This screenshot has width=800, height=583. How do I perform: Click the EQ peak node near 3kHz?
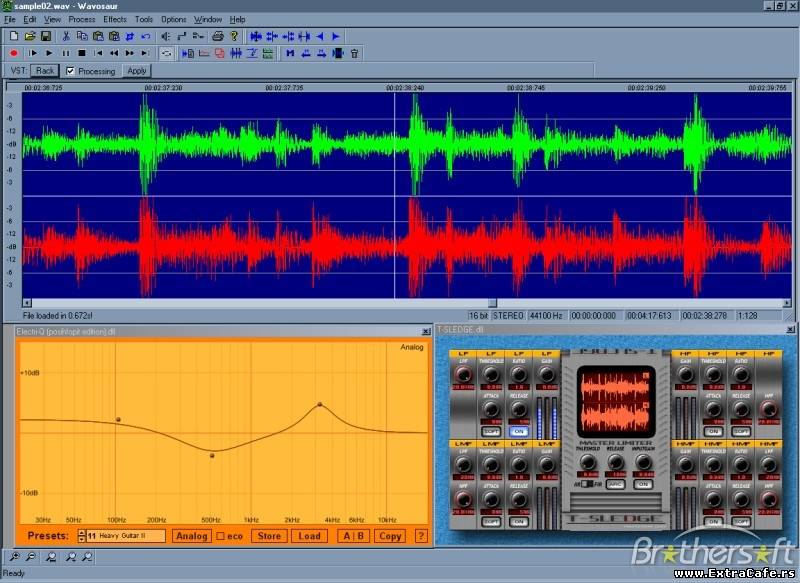pyautogui.click(x=320, y=404)
